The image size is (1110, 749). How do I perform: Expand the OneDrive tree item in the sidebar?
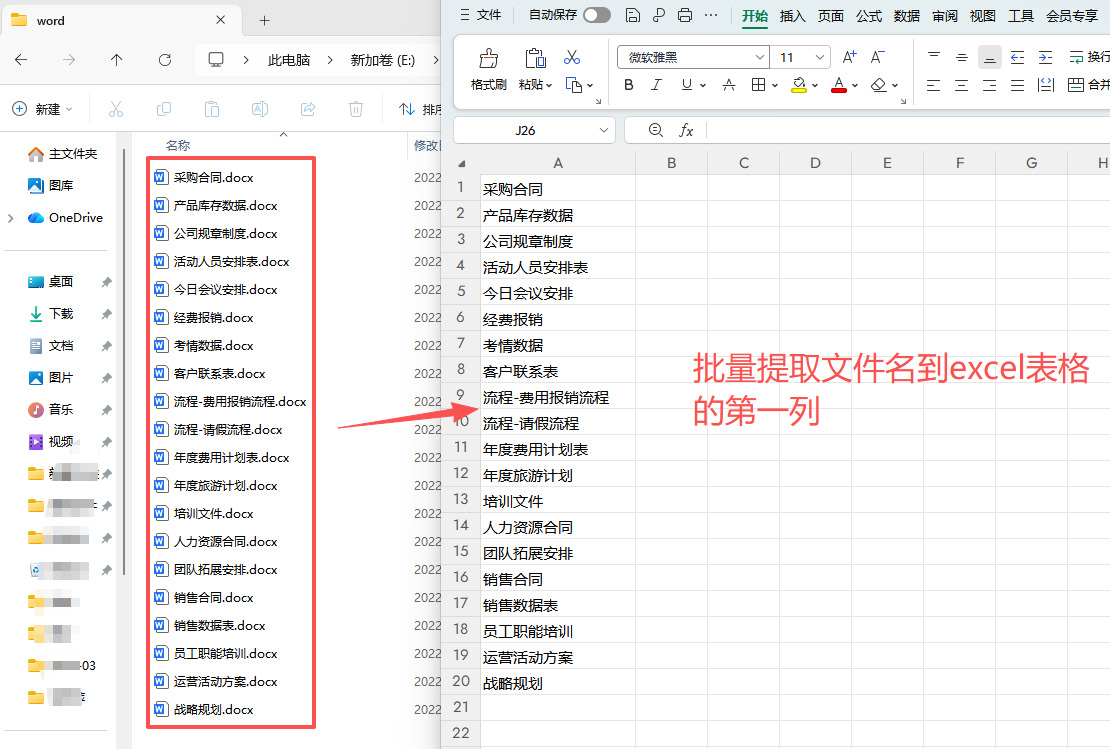[11, 218]
